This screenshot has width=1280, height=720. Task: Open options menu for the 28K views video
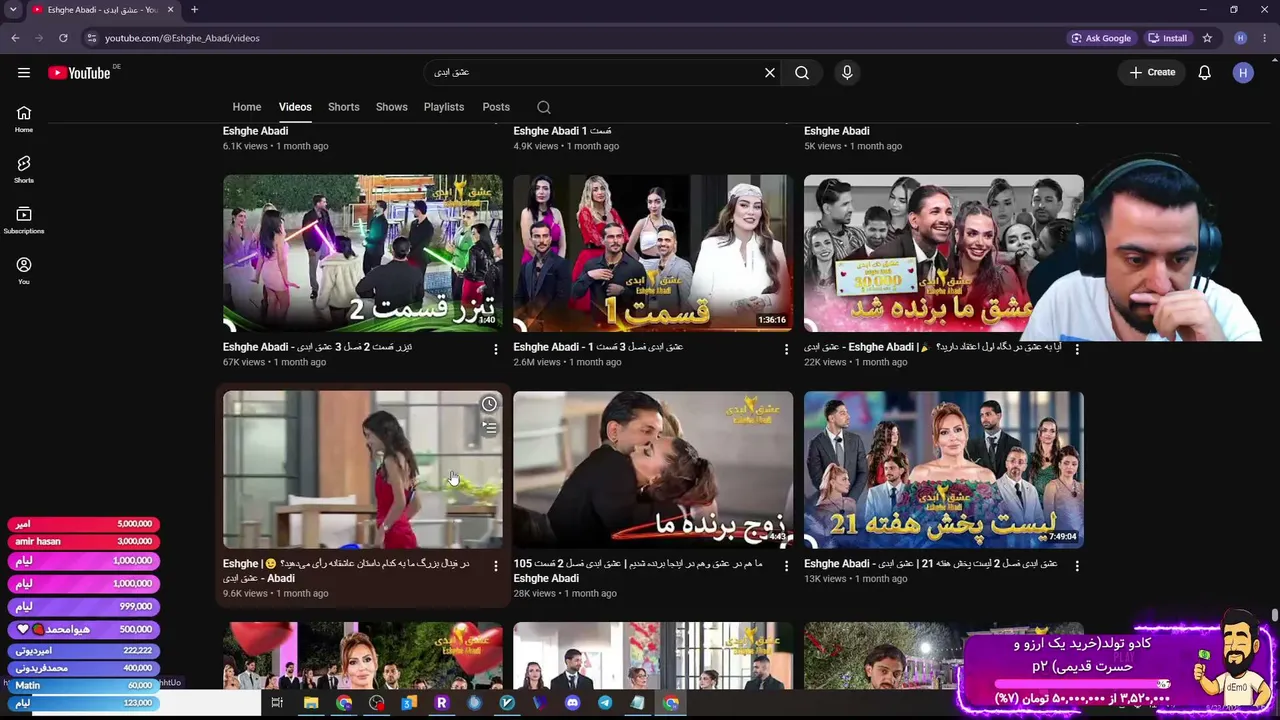[x=786, y=566]
